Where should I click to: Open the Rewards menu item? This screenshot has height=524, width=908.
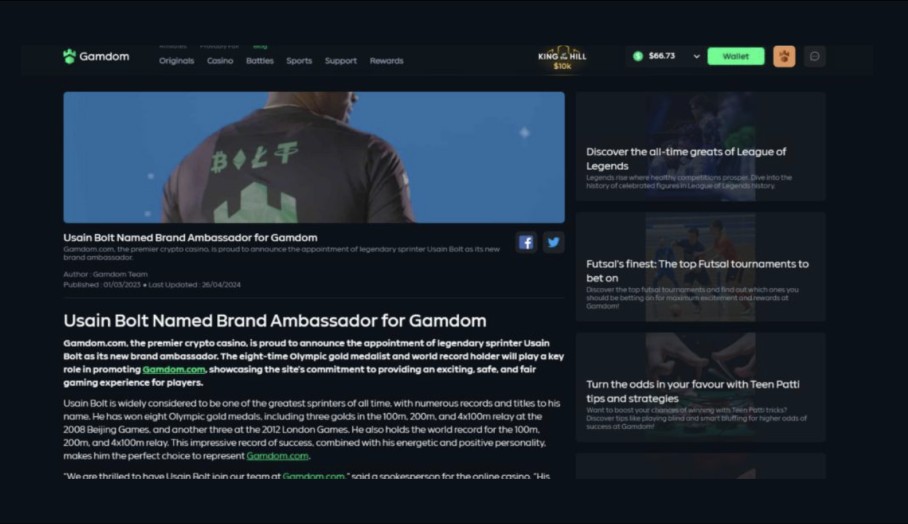click(386, 61)
